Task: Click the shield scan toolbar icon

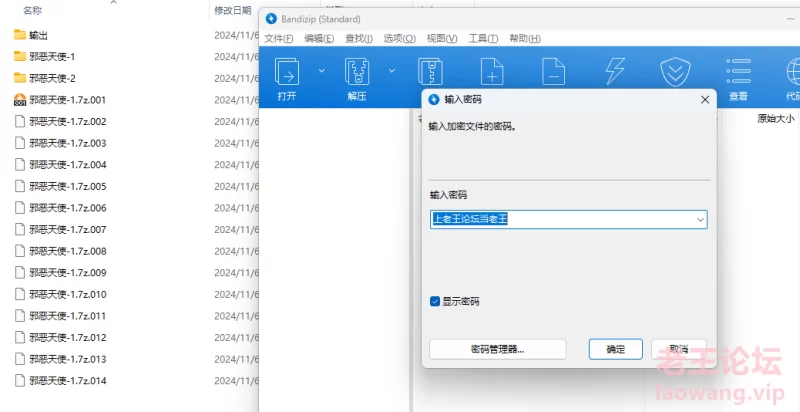Action: [x=676, y=72]
